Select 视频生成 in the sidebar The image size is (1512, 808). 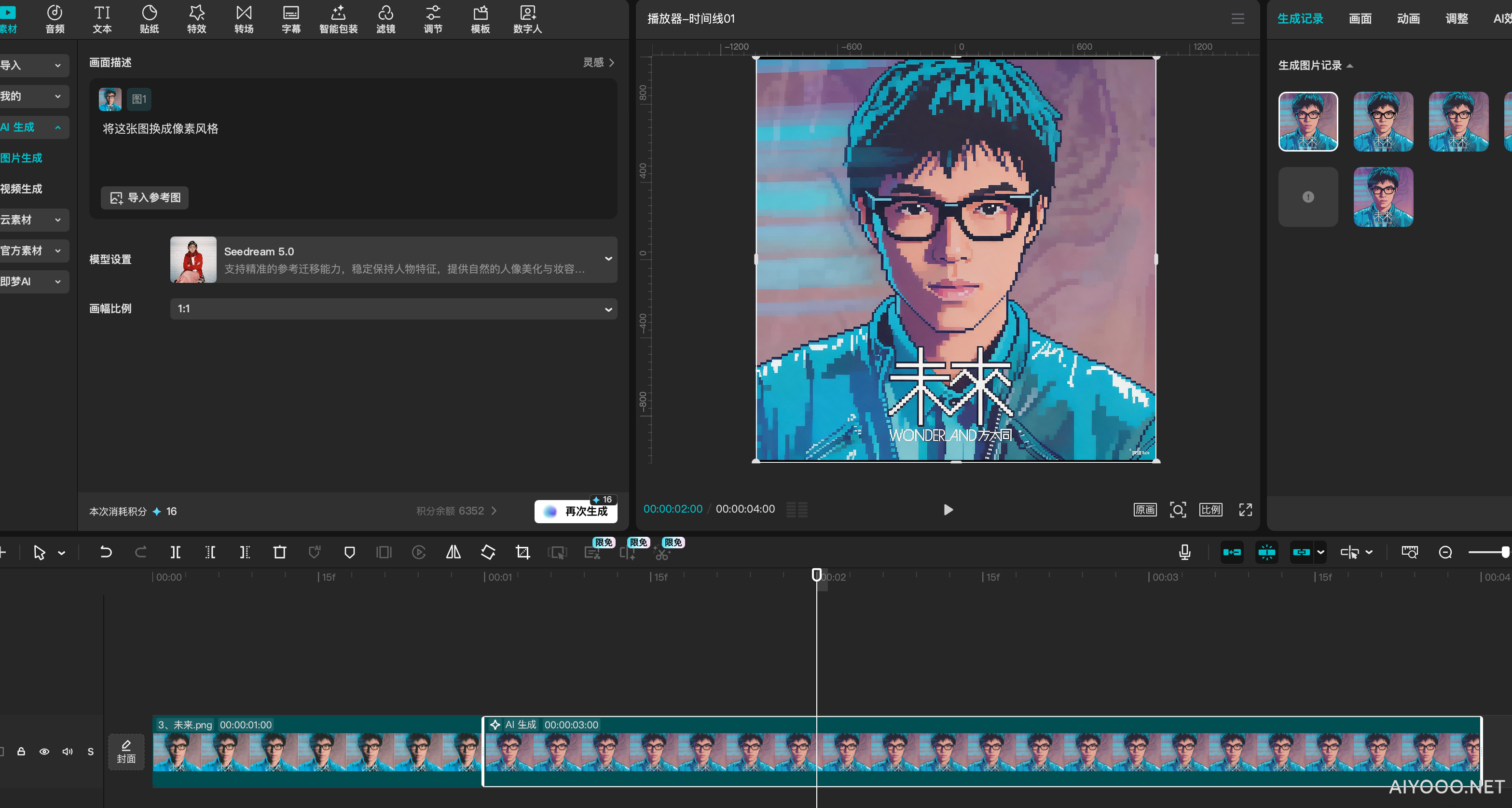(x=22, y=189)
